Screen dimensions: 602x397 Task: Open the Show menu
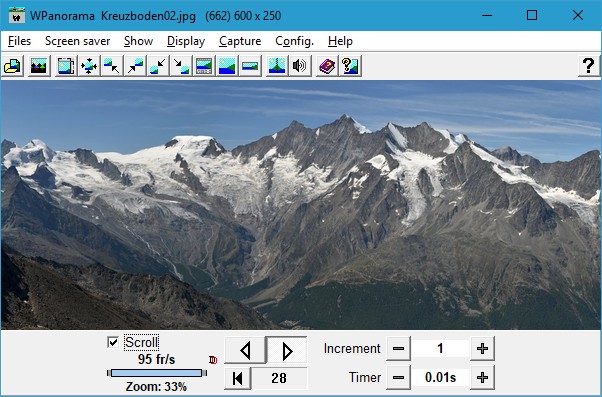pyautogui.click(x=139, y=41)
